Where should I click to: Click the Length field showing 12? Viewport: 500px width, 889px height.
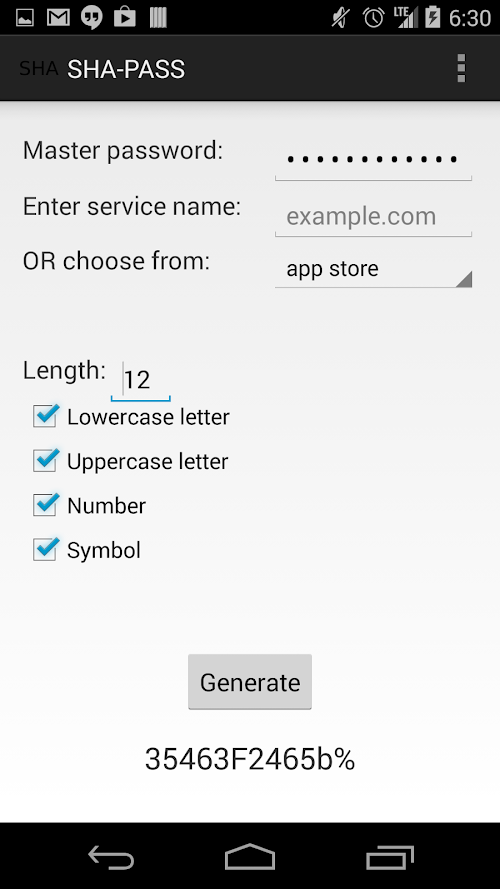[x=141, y=380]
